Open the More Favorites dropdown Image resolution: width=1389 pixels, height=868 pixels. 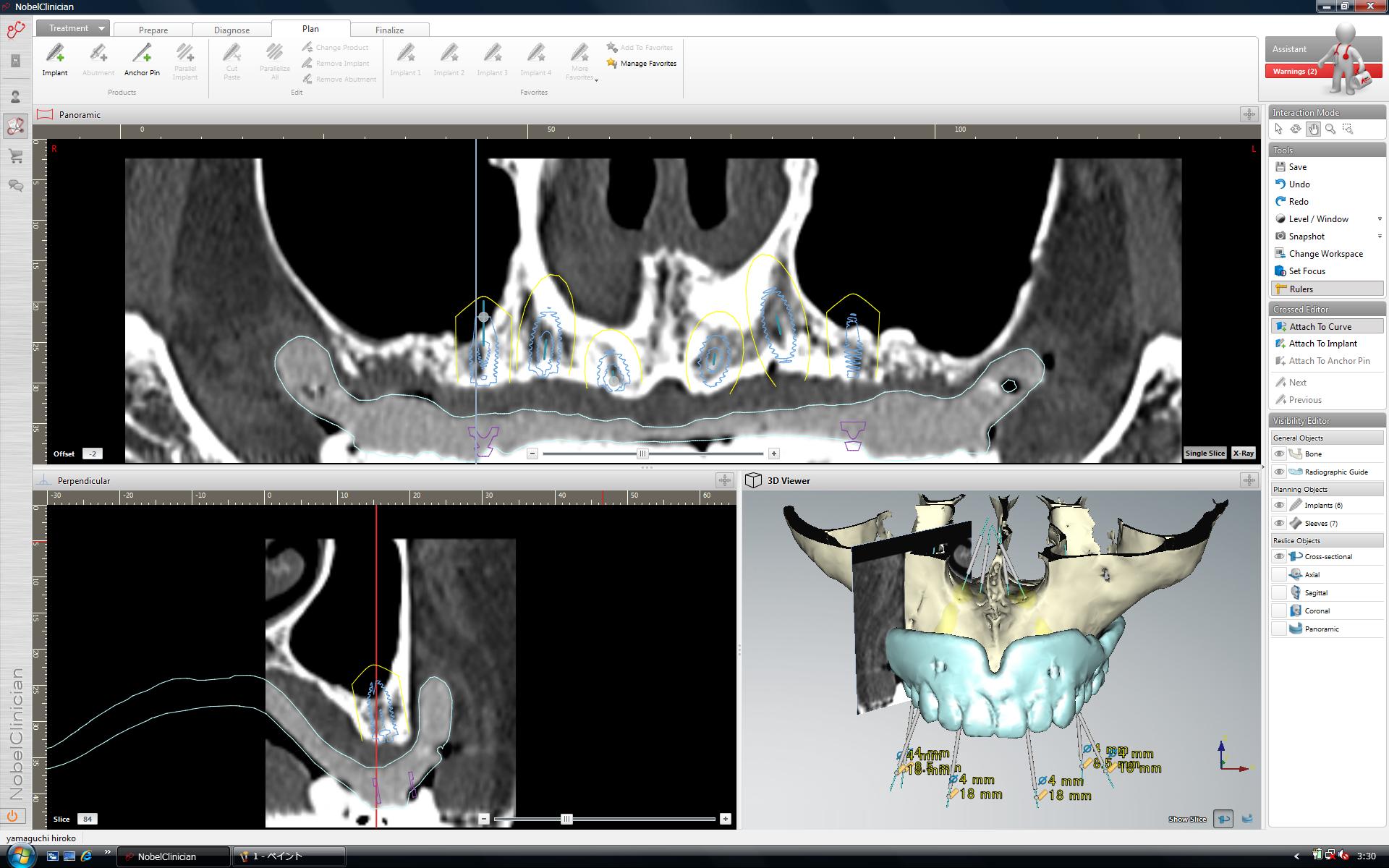(580, 62)
